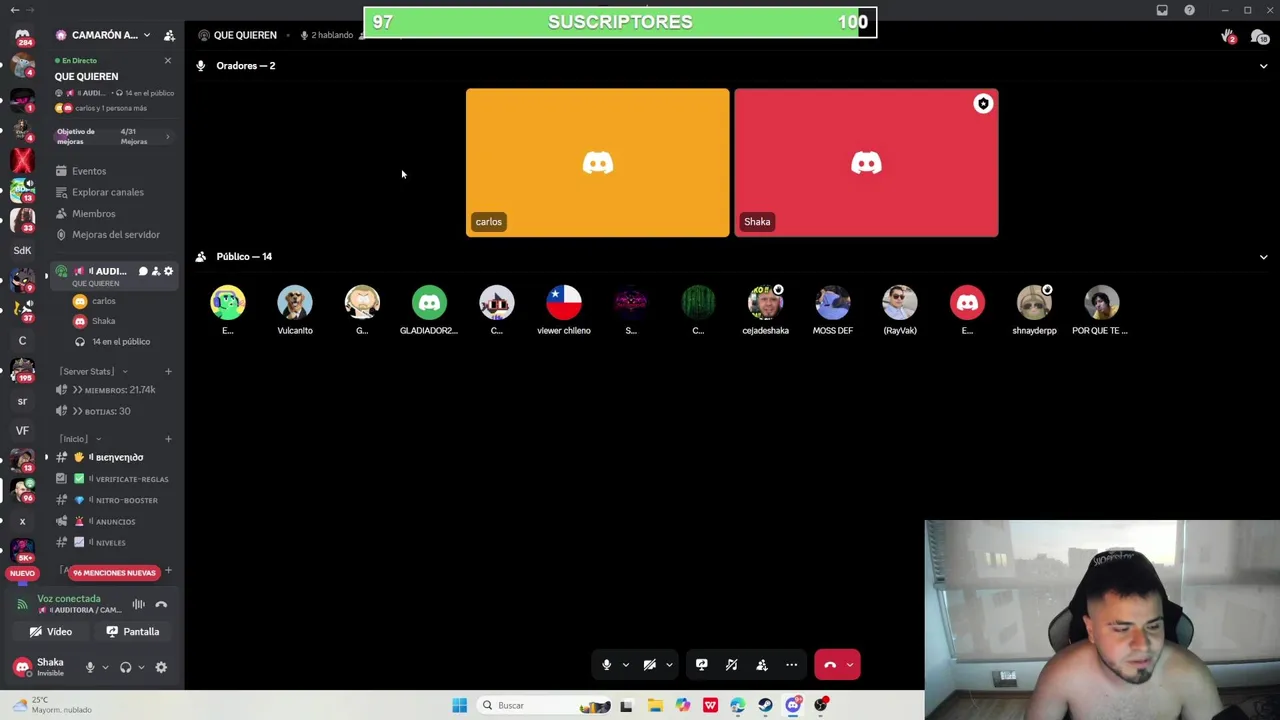Open leave options arrow beside hang-up button

(850, 665)
